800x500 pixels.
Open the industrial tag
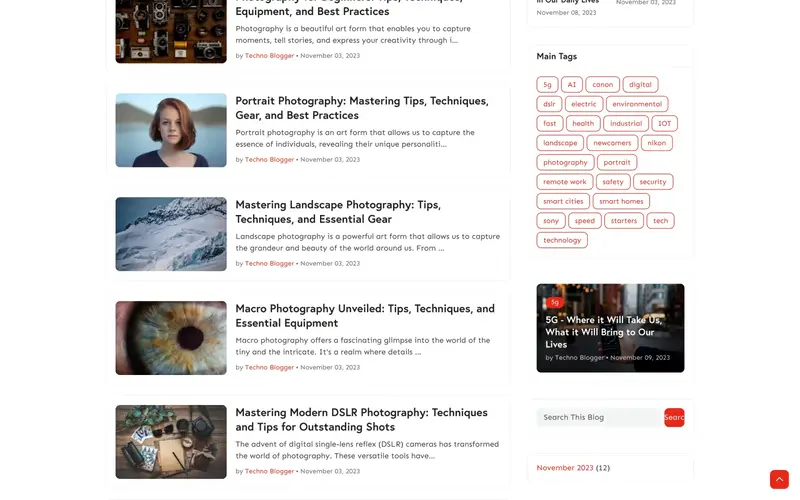[x=626, y=123]
